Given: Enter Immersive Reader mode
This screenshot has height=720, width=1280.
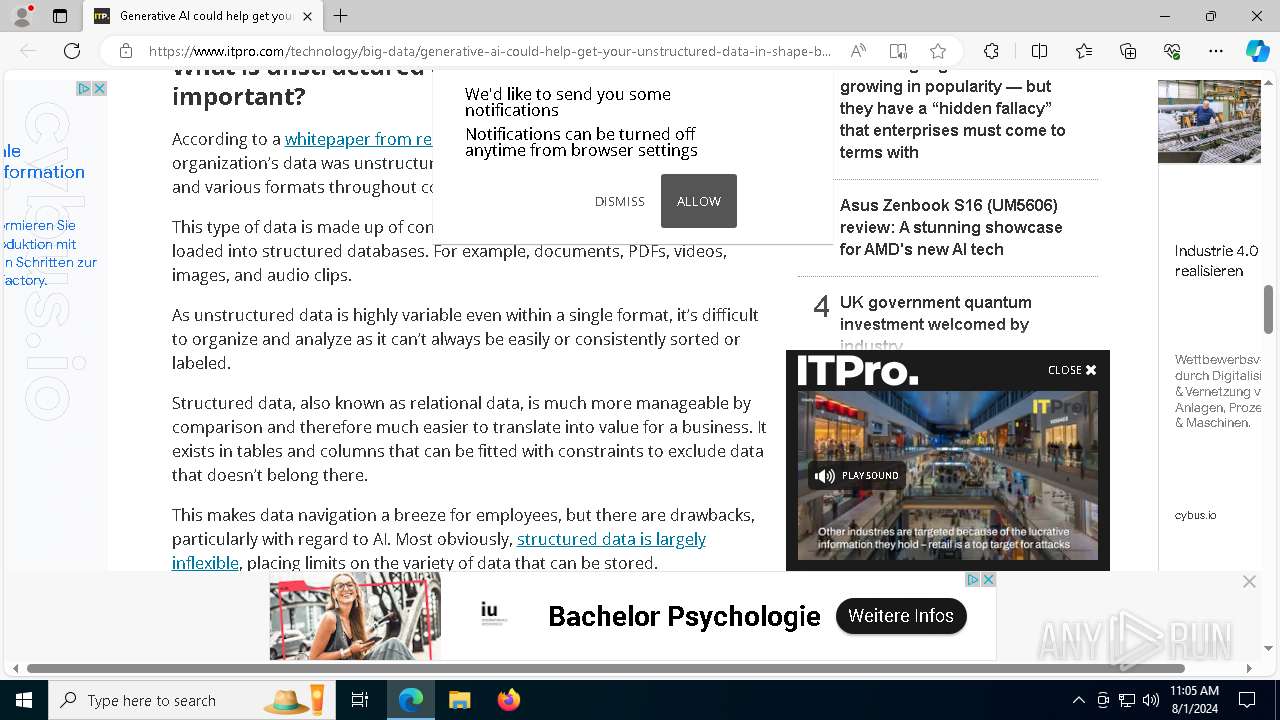Looking at the screenshot, I should [x=898, y=51].
